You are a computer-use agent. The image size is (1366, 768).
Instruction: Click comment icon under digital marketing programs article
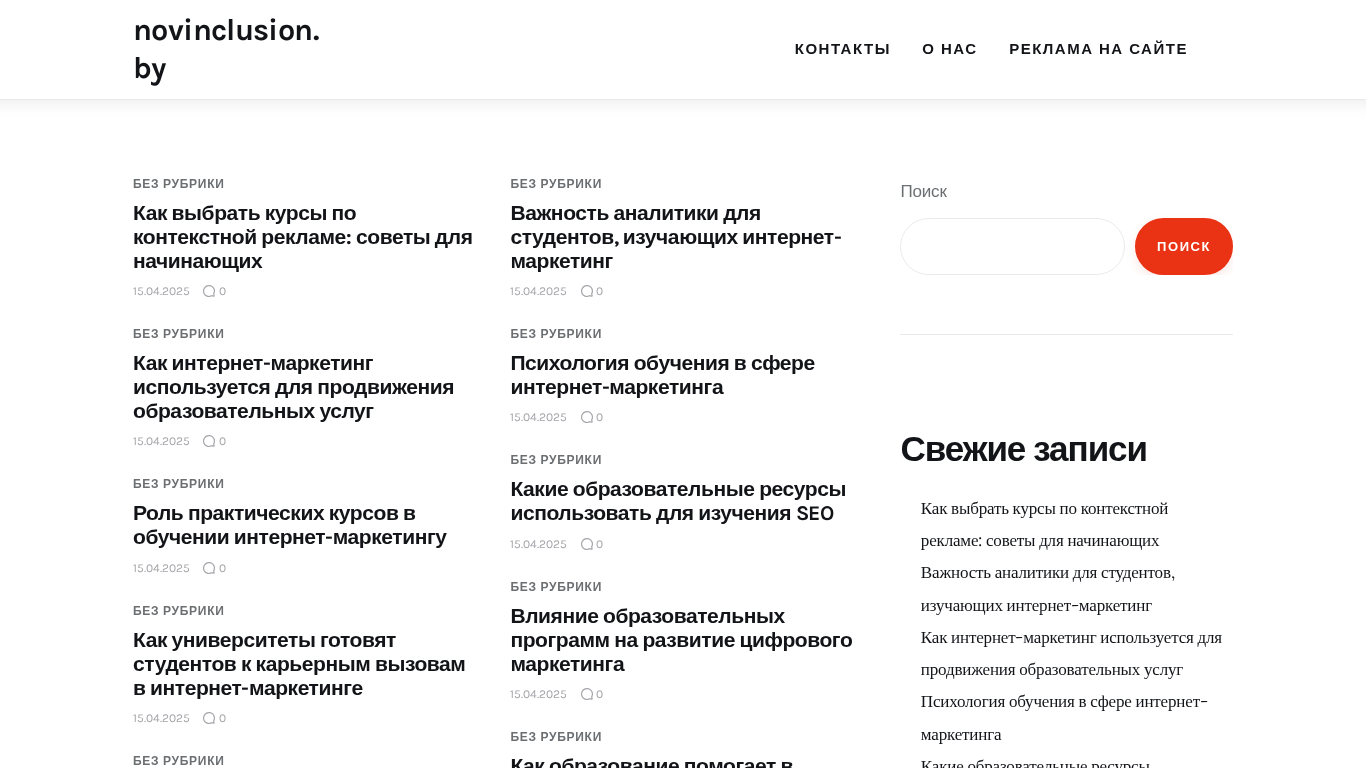tap(587, 694)
